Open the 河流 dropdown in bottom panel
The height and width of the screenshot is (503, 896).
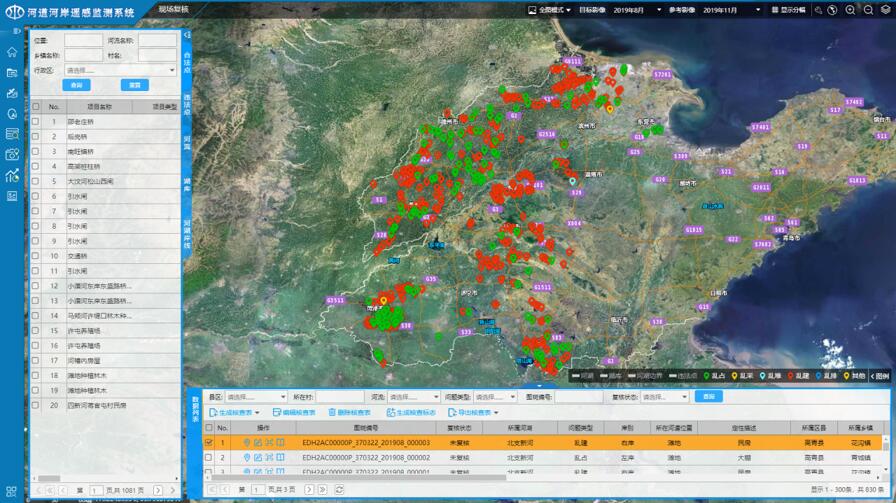413,397
